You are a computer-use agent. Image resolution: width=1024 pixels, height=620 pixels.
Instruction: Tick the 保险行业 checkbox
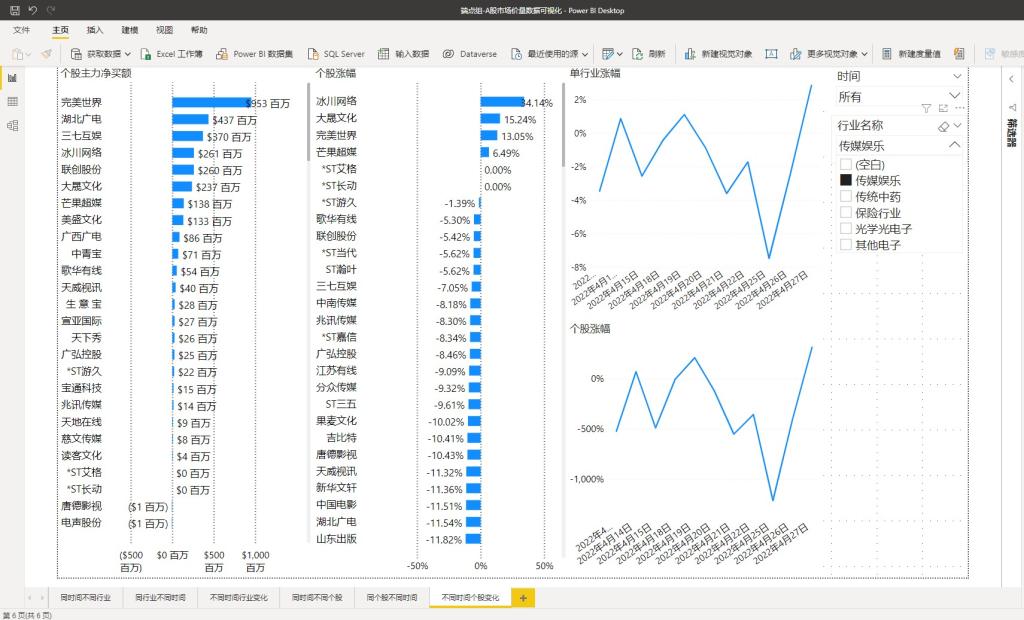(846, 213)
